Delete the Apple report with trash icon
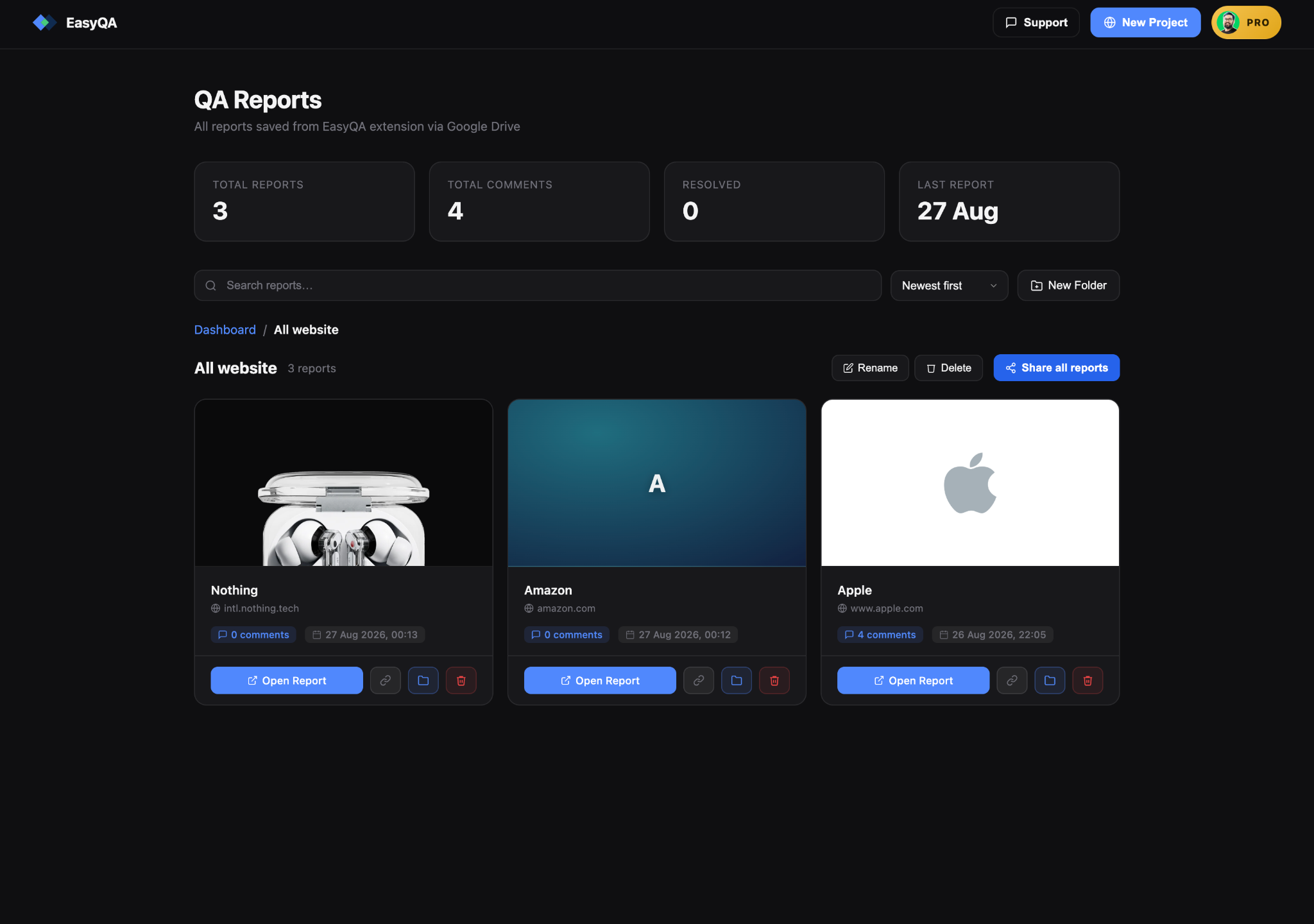Viewport: 1314px width, 924px height. 1088,680
